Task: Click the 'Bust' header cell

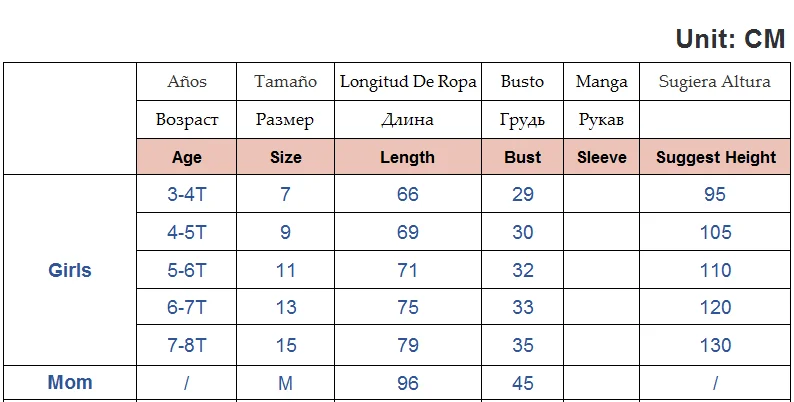Action: pyautogui.click(x=523, y=157)
